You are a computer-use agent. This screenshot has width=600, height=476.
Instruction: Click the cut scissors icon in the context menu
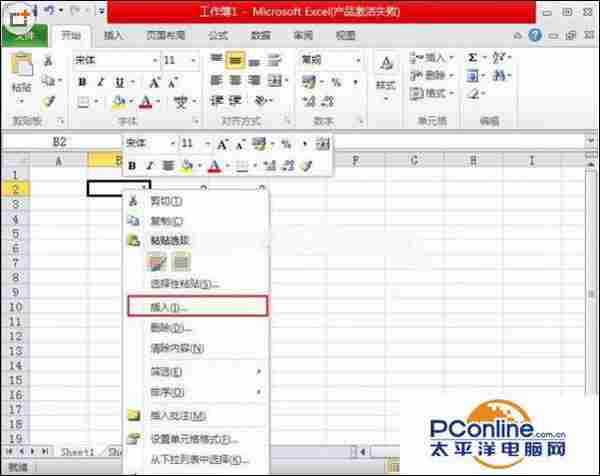coord(133,200)
